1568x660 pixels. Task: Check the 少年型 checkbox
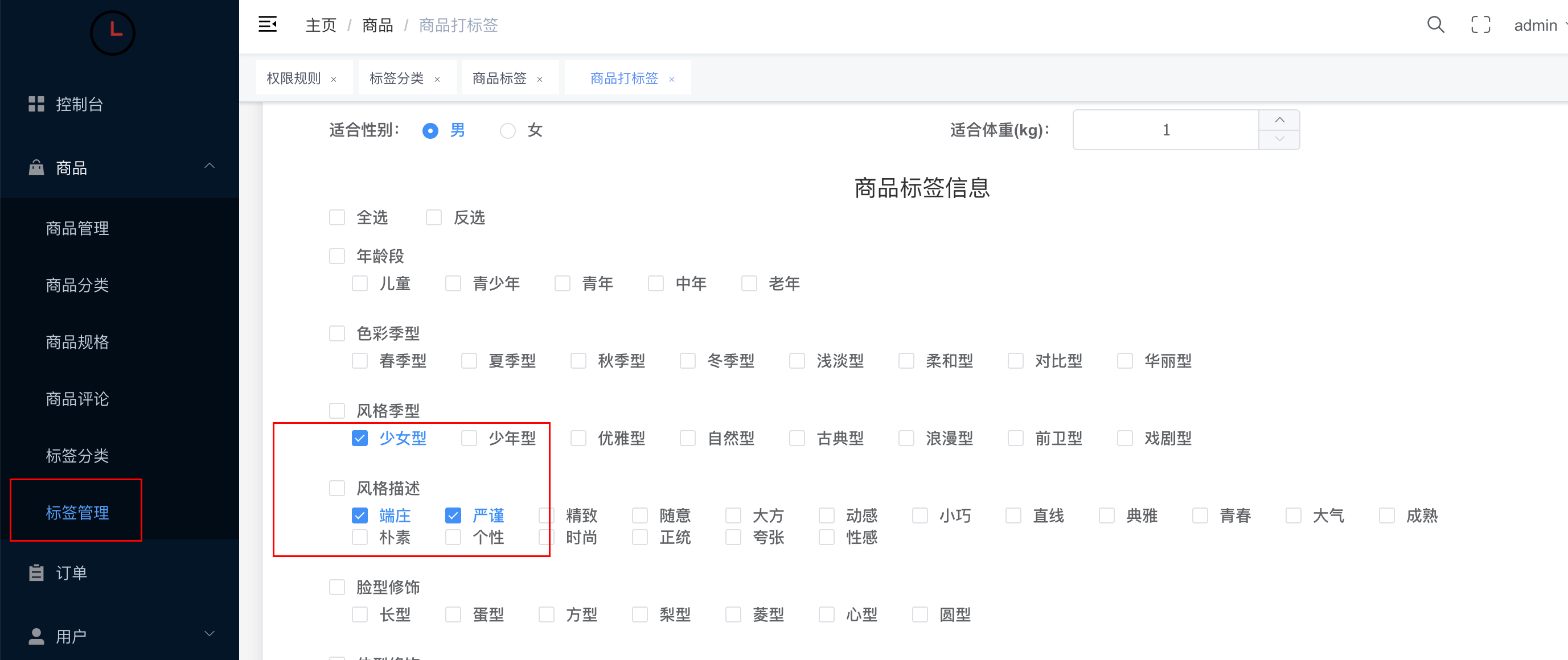[469, 438]
